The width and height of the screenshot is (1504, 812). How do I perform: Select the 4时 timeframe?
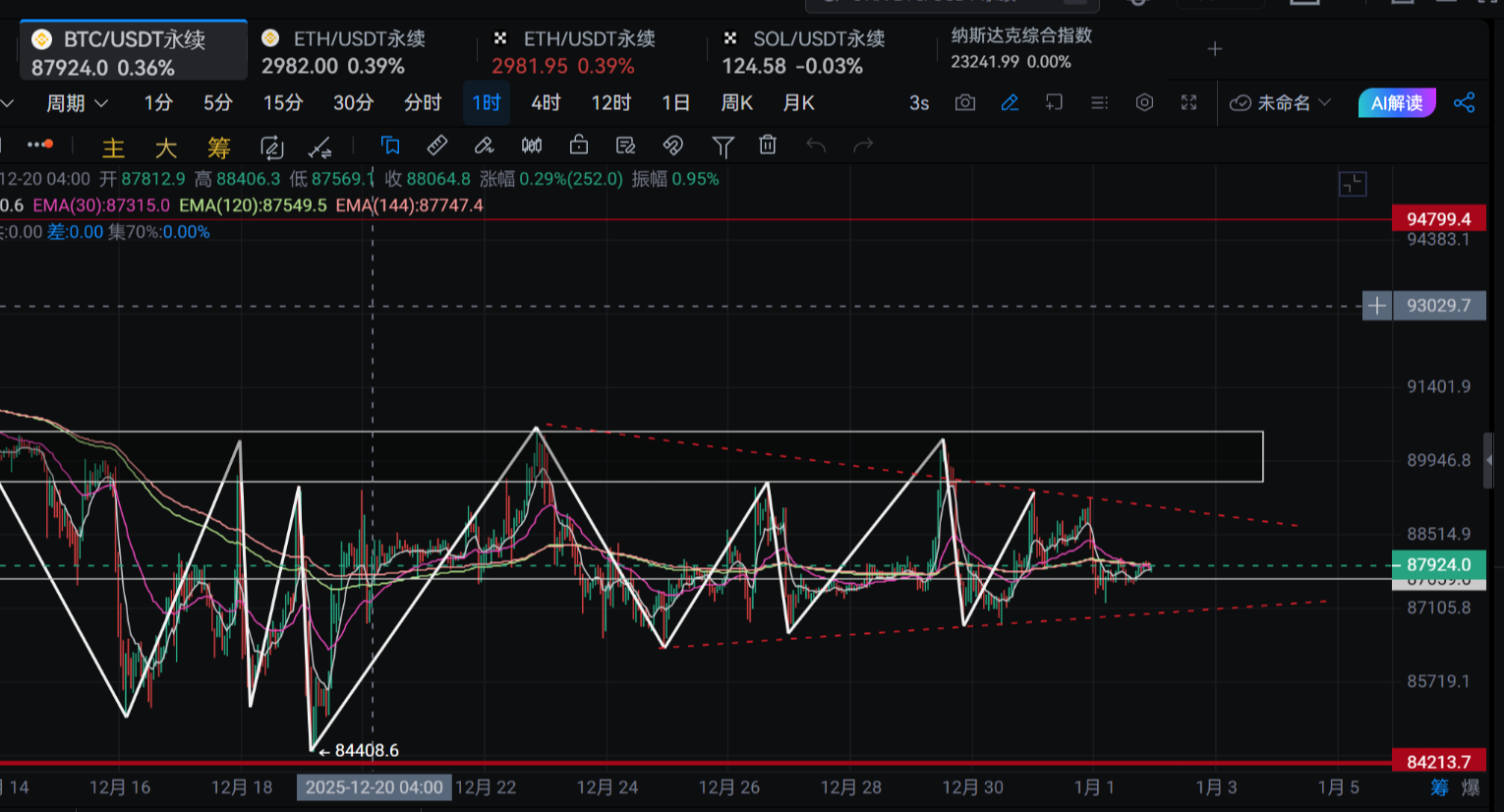(x=547, y=102)
